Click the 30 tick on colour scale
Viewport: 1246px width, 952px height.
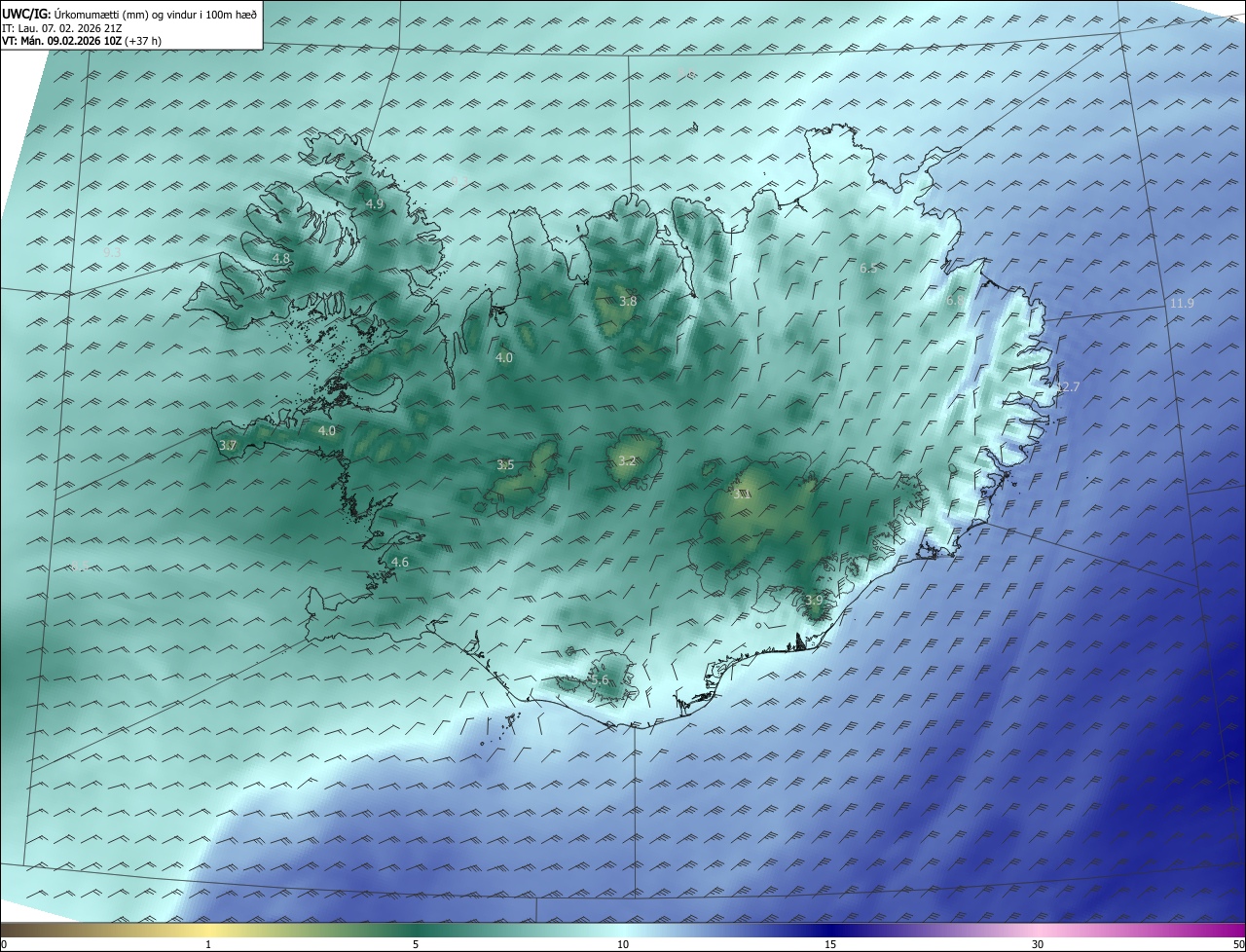pos(1038,944)
